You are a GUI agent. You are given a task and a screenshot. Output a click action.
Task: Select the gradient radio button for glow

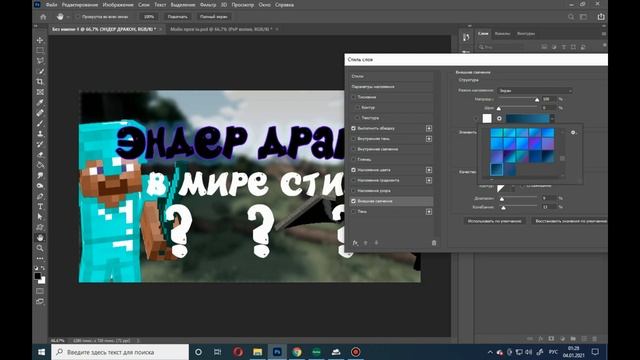click(499, 118)
